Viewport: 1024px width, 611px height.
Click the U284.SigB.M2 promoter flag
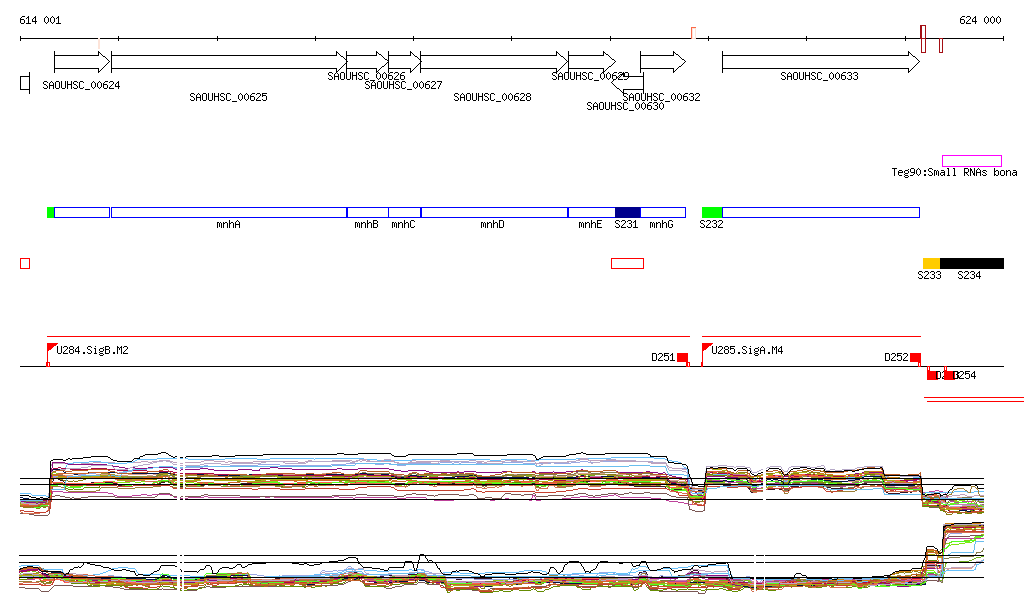(x=52, y=349)
